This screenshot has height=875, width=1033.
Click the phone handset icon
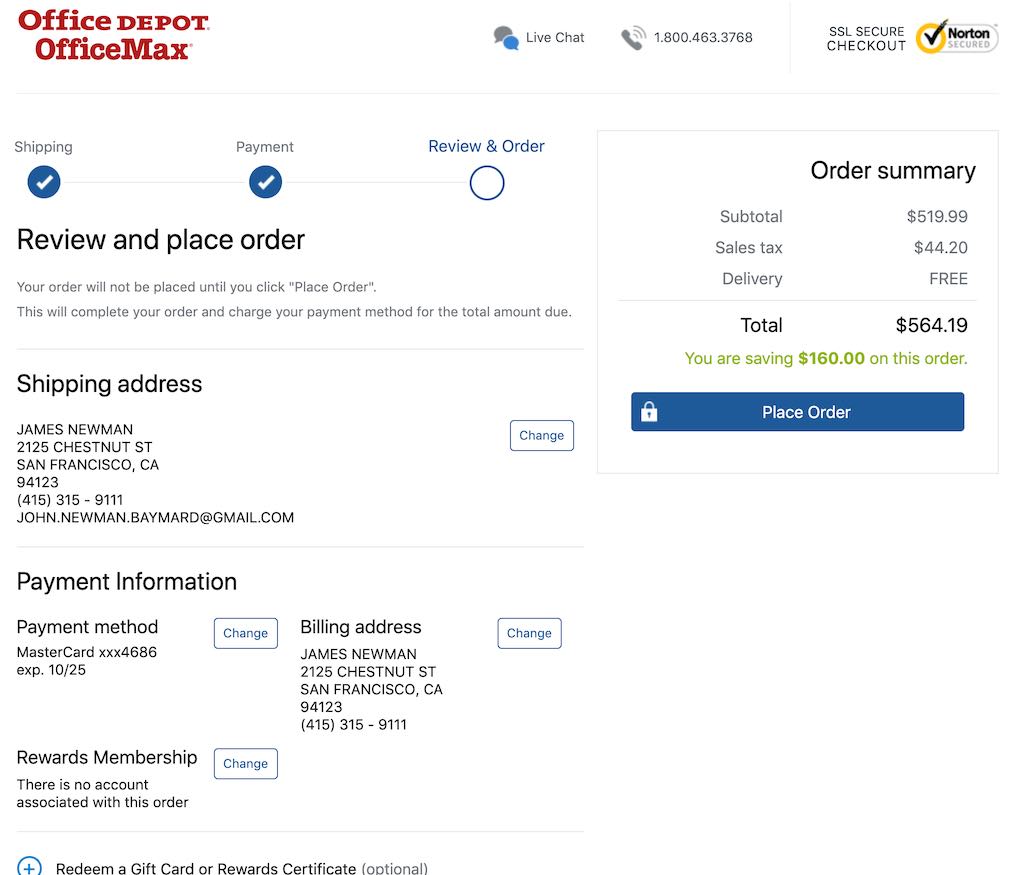click(633, 38)
